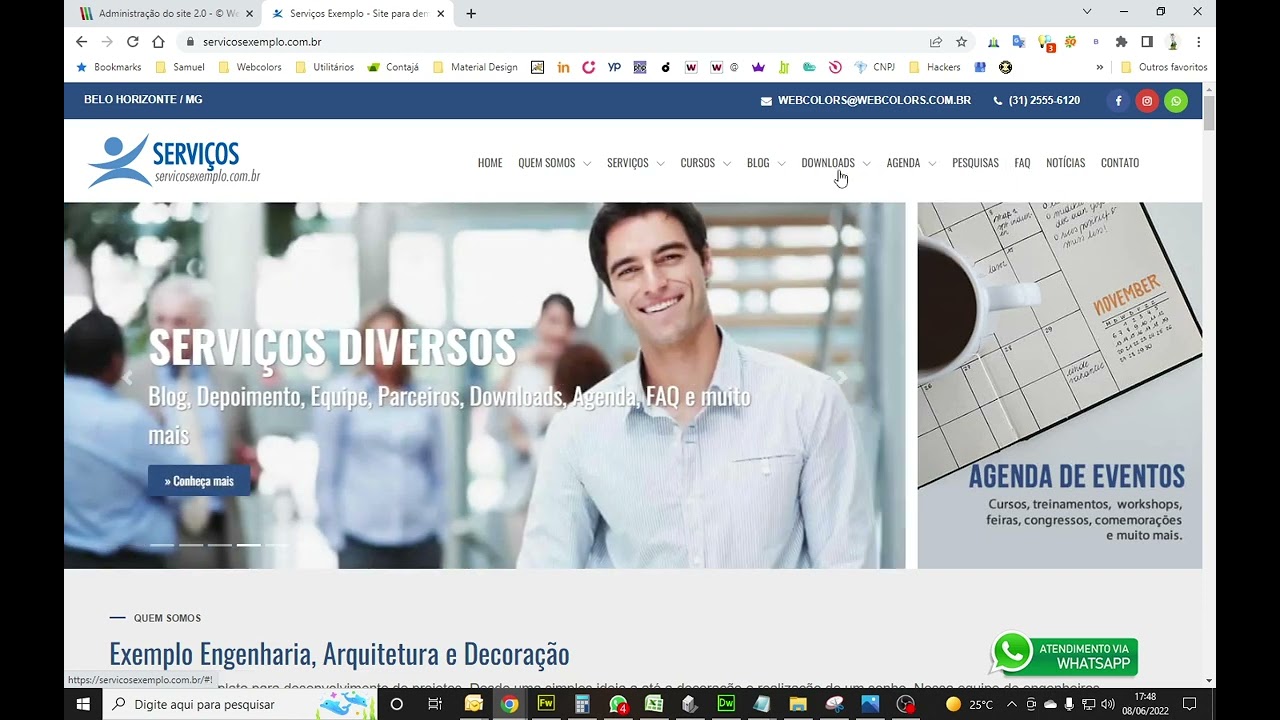Expand the Serviços dropdown menu
Viewport: 1280px width, 720px height.
636,163
